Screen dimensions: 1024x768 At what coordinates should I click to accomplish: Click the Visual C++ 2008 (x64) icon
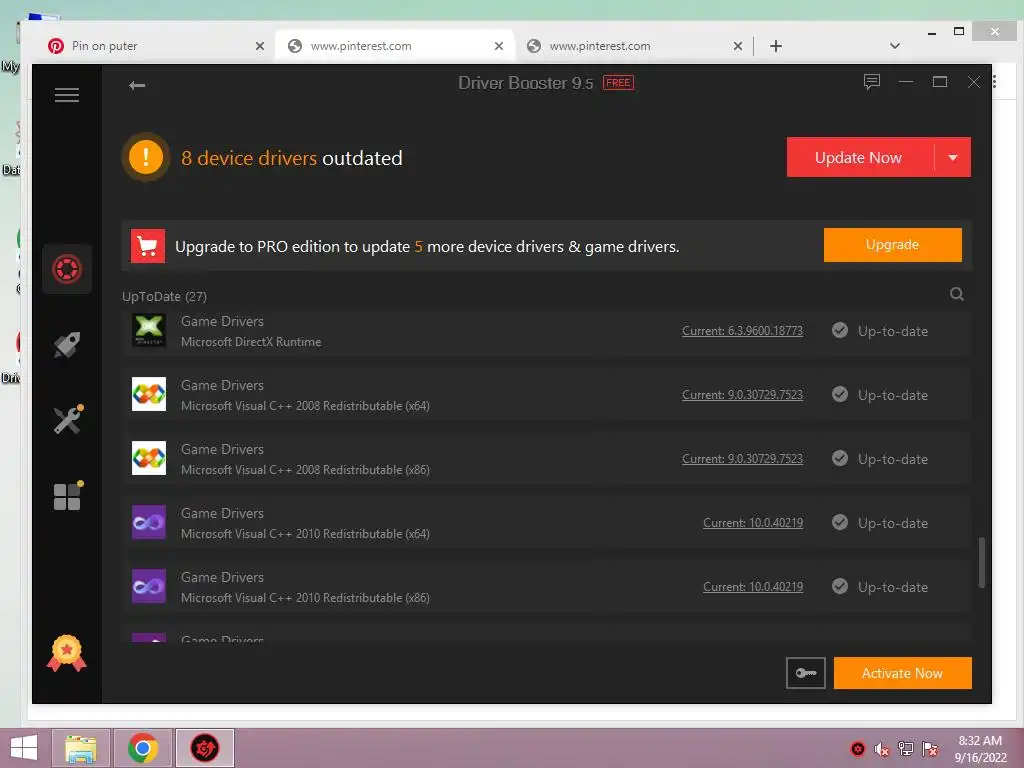[149, 394]
